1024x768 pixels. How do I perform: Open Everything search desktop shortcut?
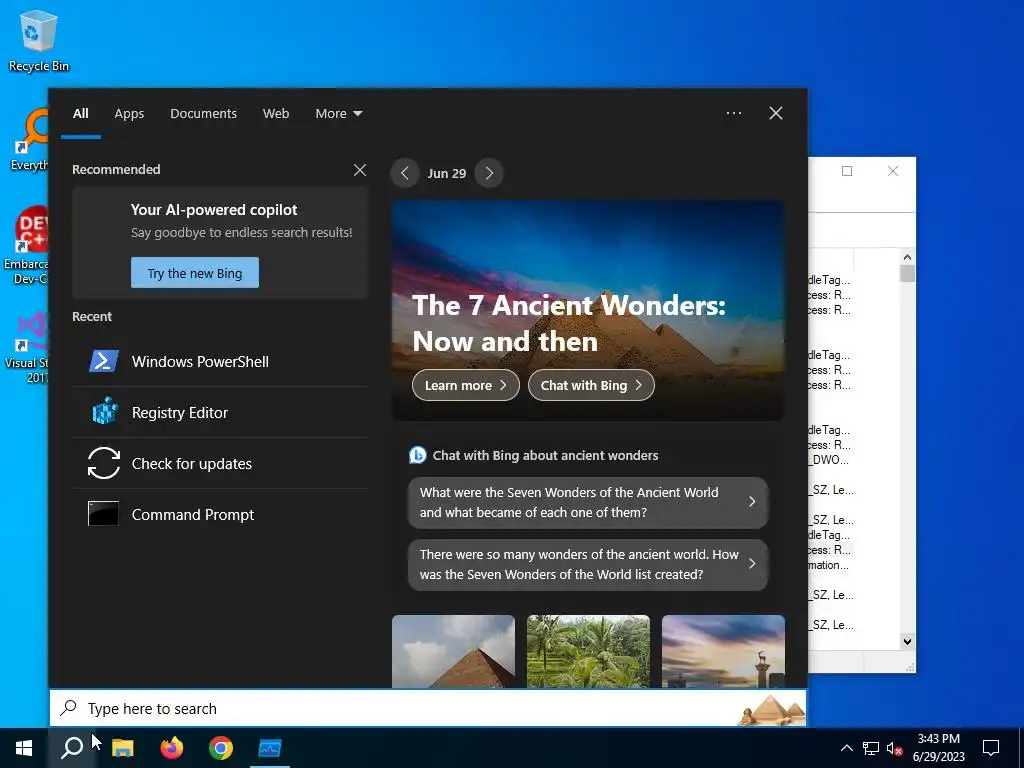coord(29,140)
